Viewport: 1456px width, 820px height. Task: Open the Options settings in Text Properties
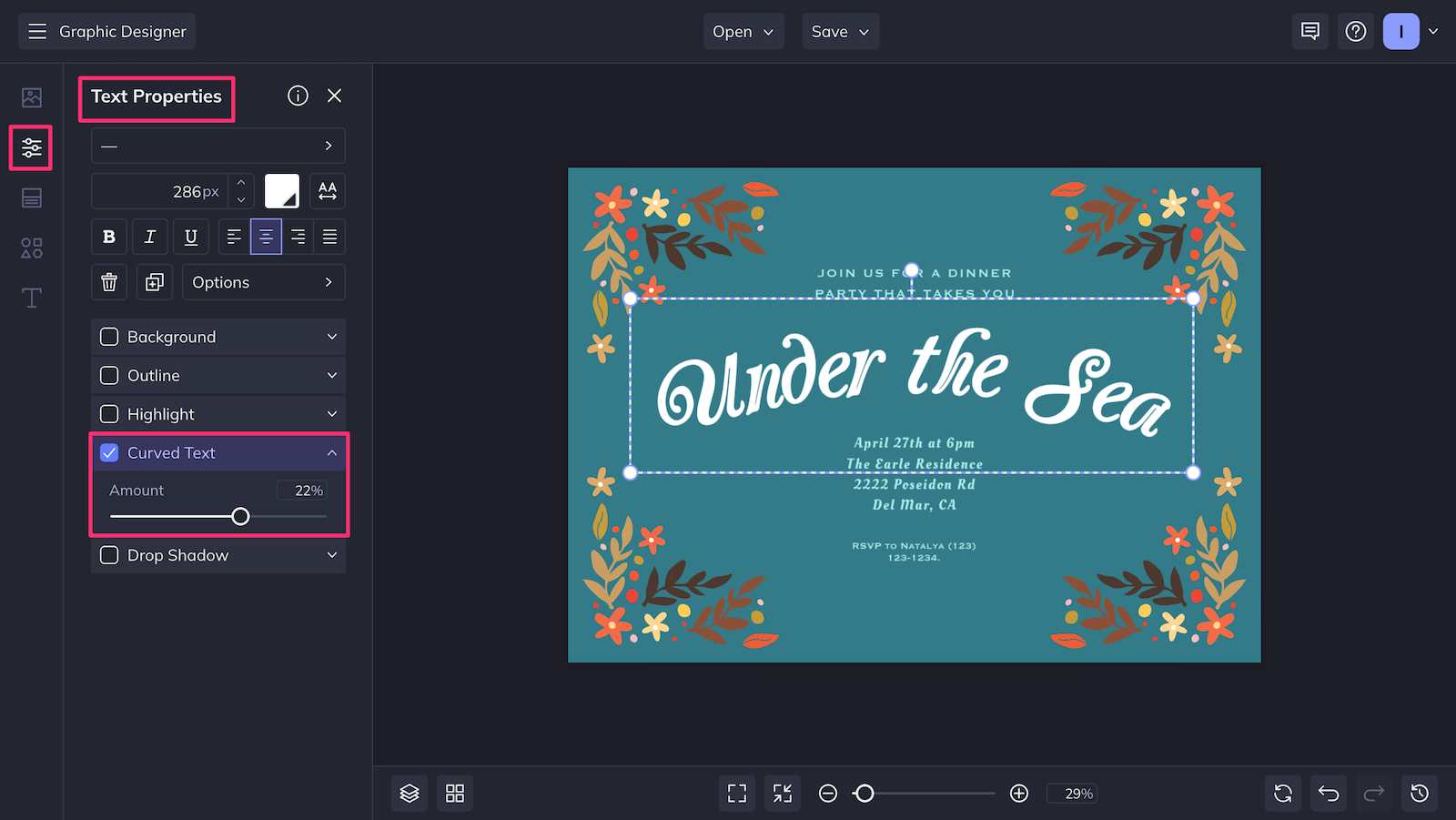(263, 281)
